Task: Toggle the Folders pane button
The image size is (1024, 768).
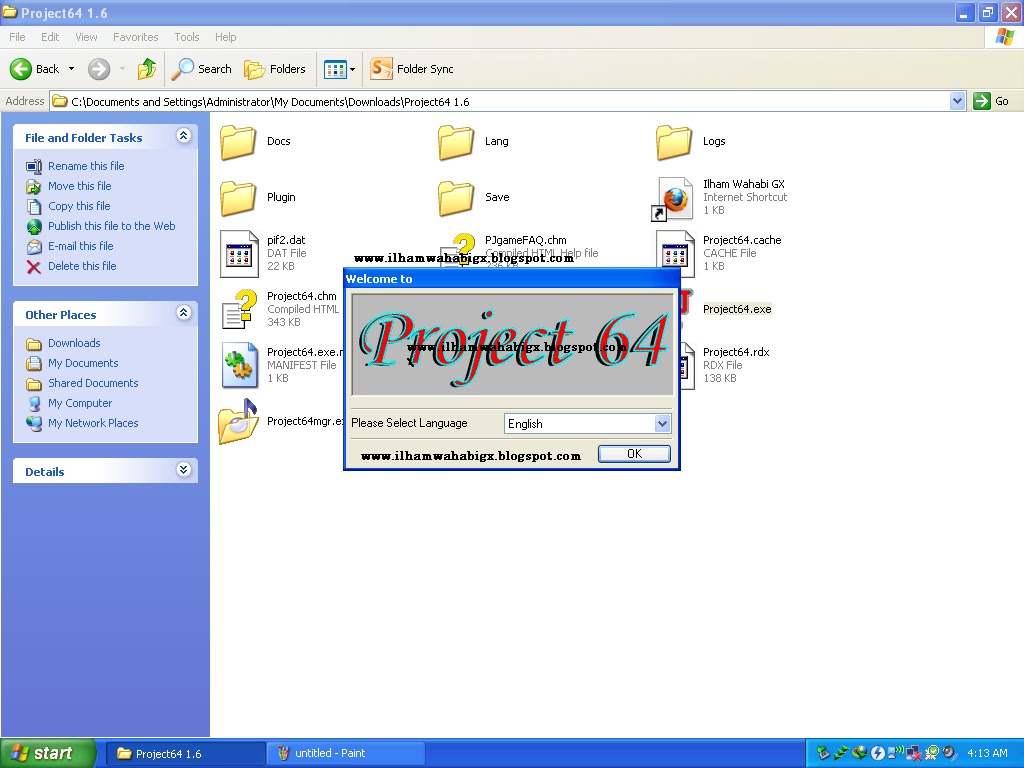Action: [274, 69]
